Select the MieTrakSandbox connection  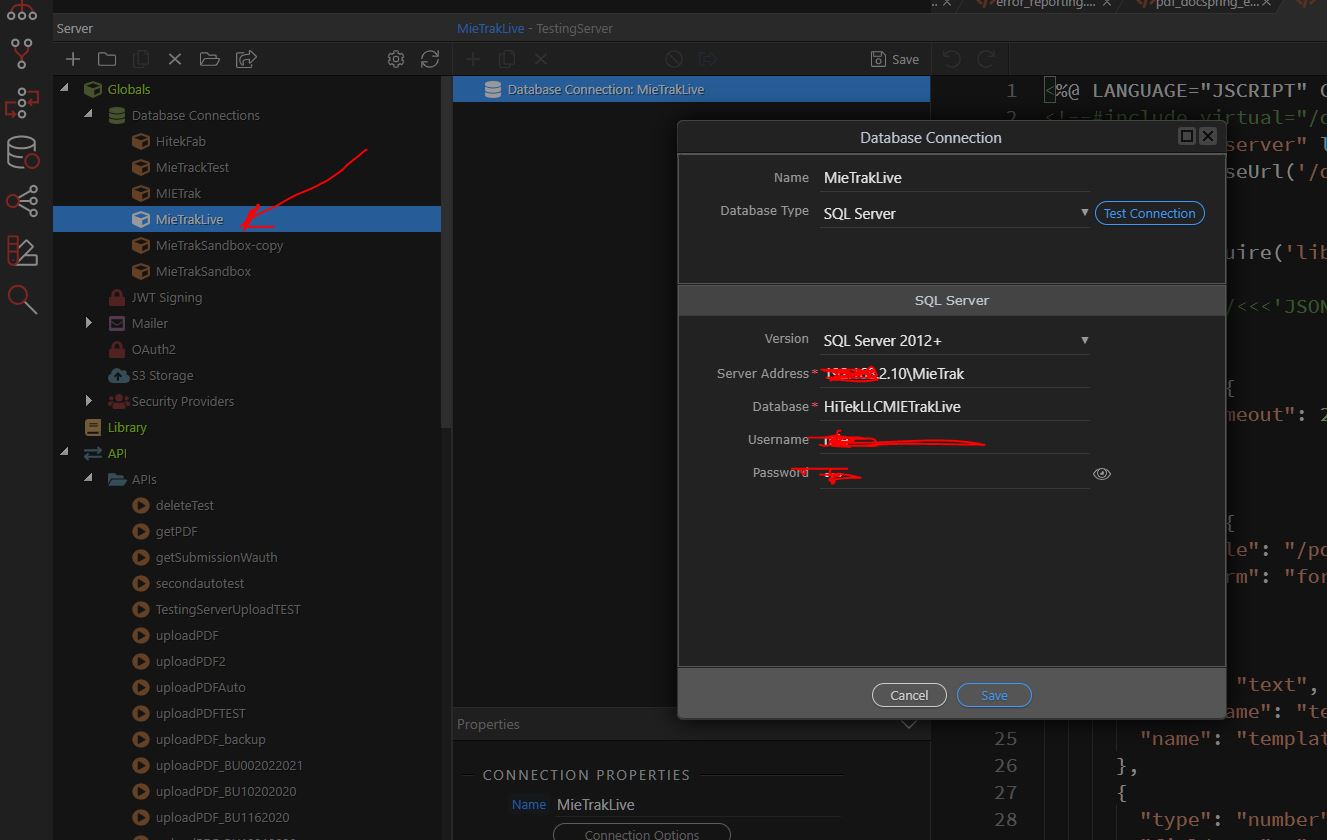click(203, 271)
